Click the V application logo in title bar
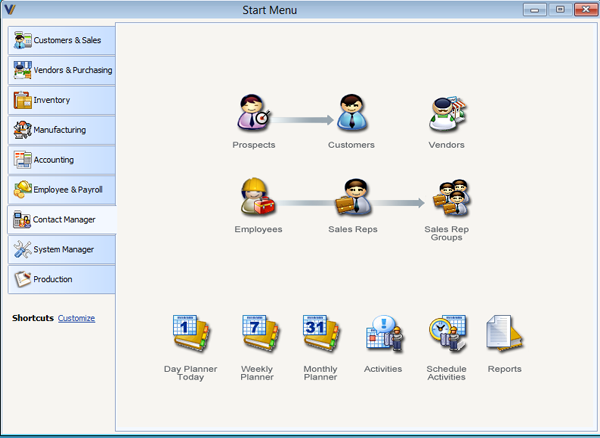 coord(10,9)
